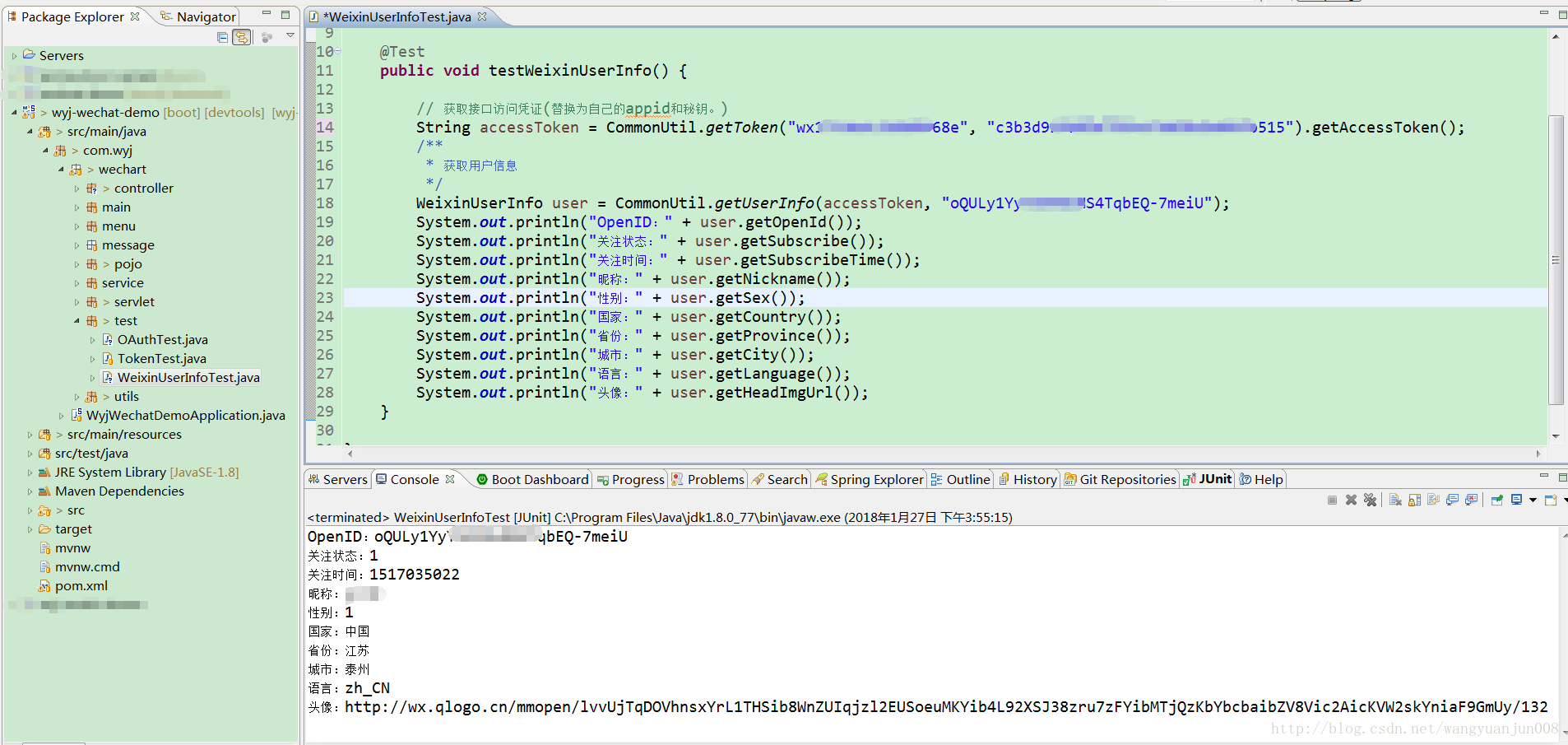The image size is (1568, 745).
Task: Open the Problems tab
Action: (x=708, y=479)
